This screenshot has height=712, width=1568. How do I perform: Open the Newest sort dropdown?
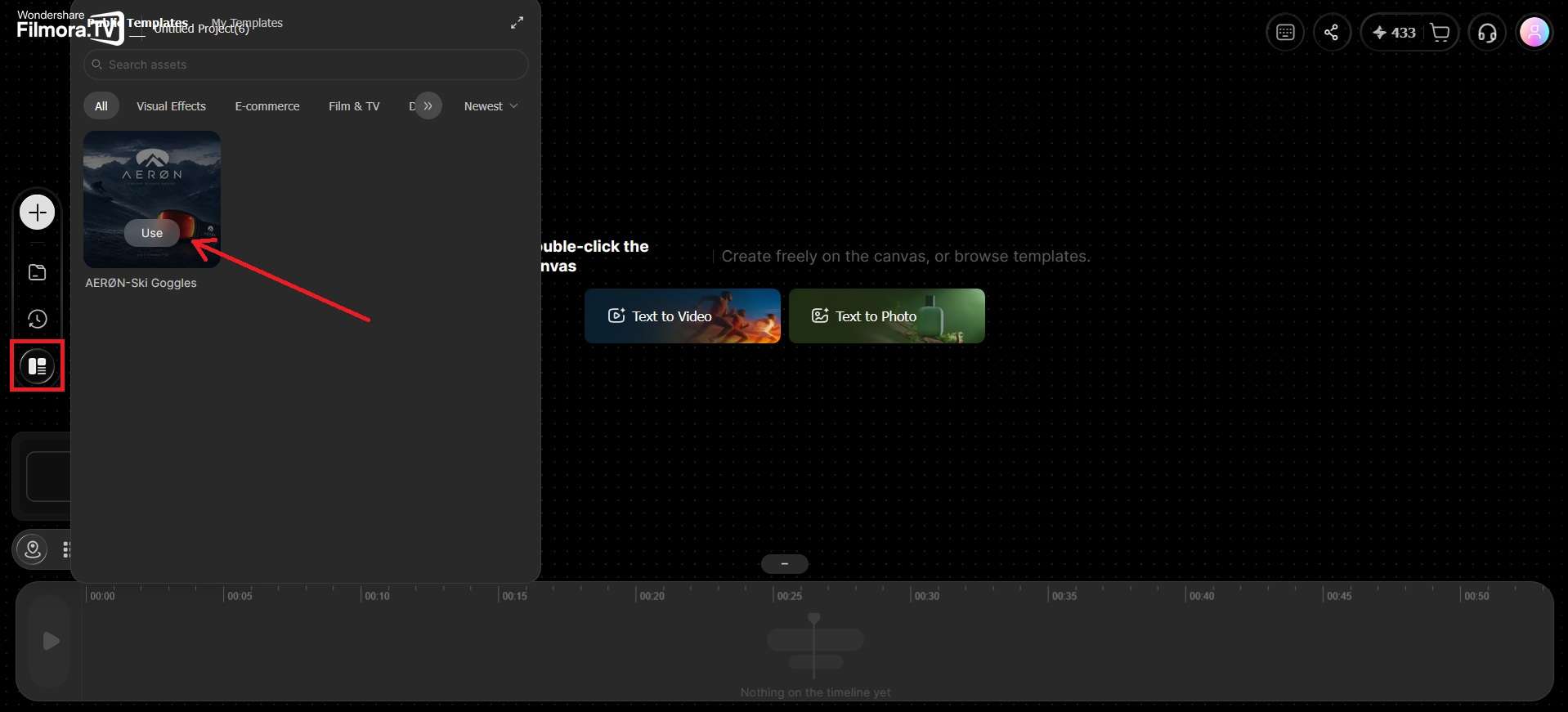(x=491, y=106)
